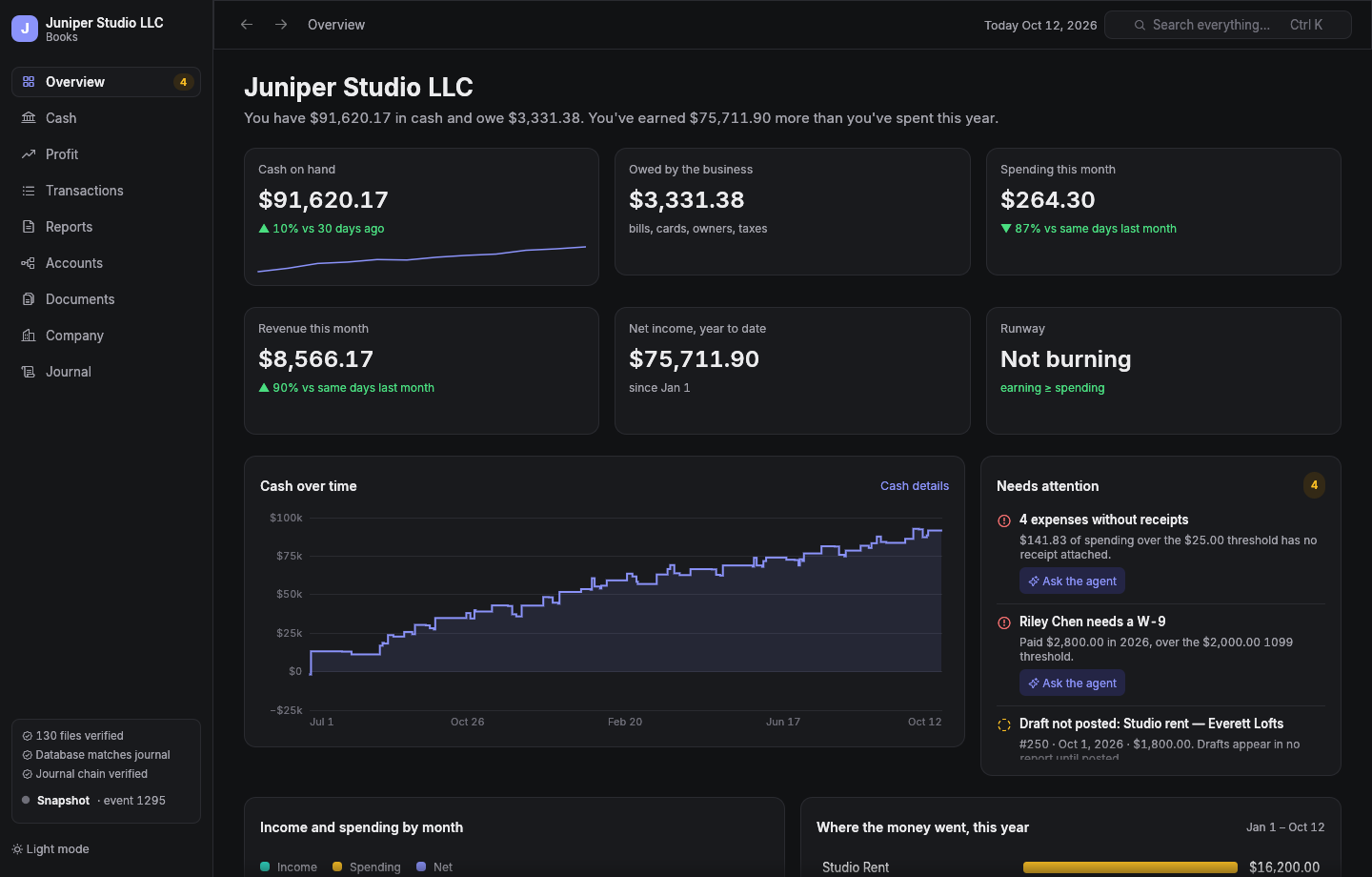Ask the agent about Riley Chen W-9
This screenshot has width=1372, height=877.
(1072, 683)
